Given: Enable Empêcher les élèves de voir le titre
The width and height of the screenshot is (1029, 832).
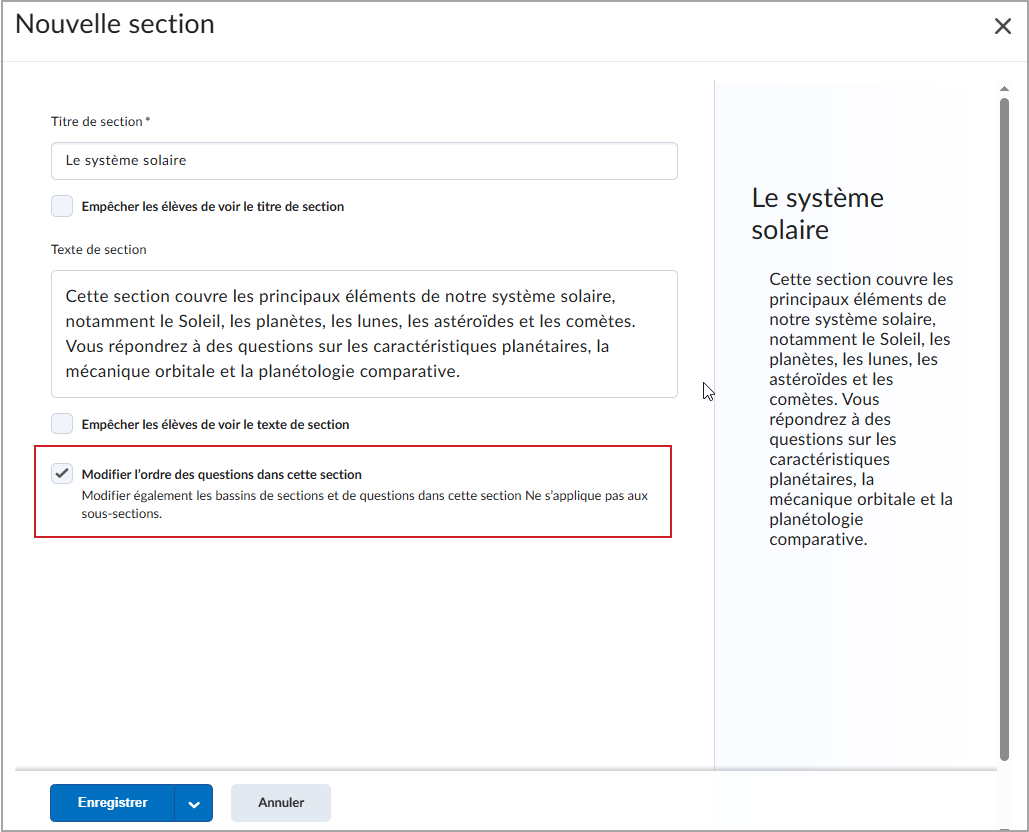Looking at the screenshot, I should coord(62,206).
